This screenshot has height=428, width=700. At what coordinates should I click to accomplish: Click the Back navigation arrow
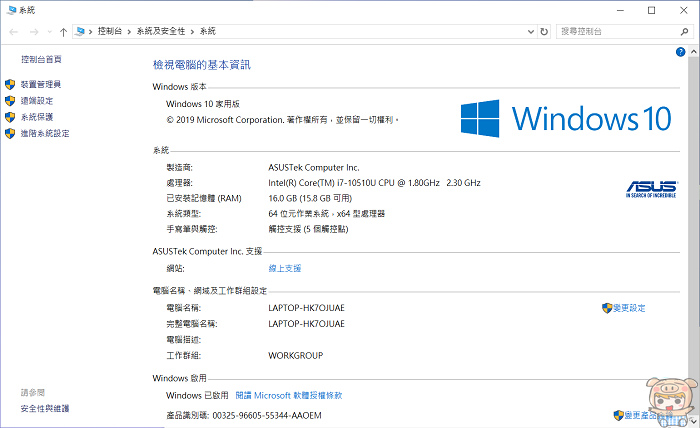(x=13, y=32)
